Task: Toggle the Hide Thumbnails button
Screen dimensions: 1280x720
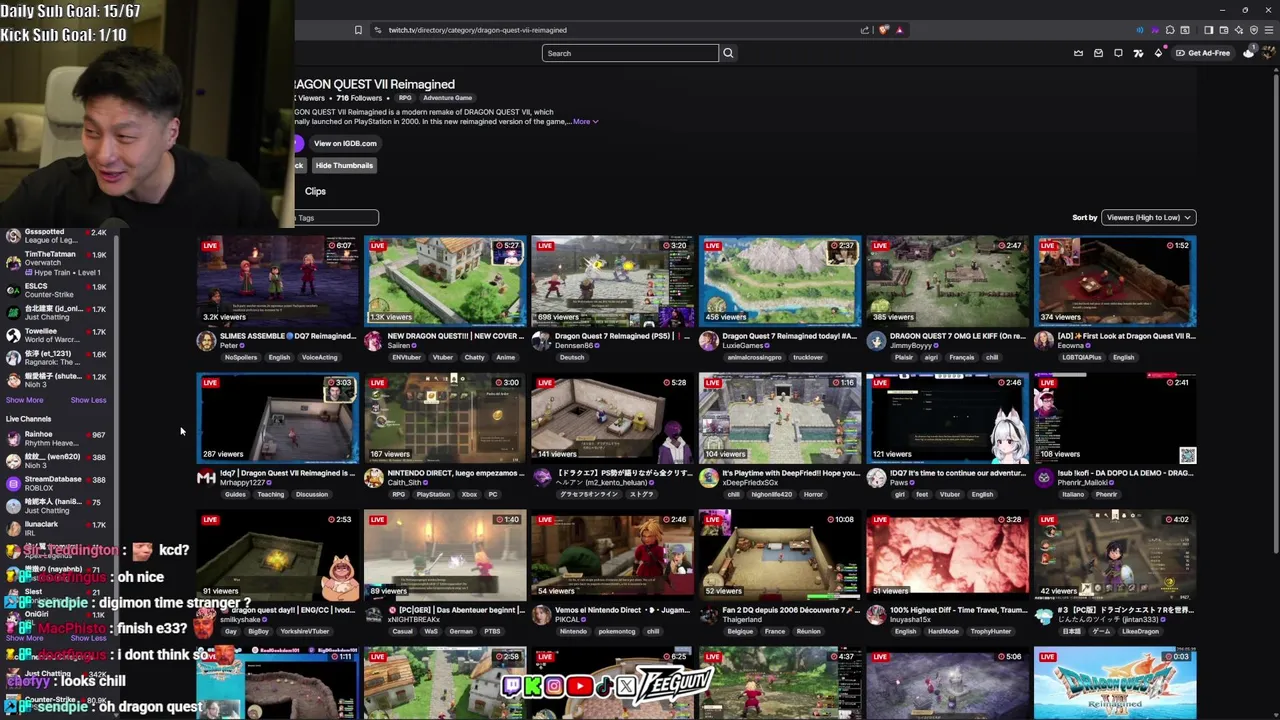Action: coord(344,165)
